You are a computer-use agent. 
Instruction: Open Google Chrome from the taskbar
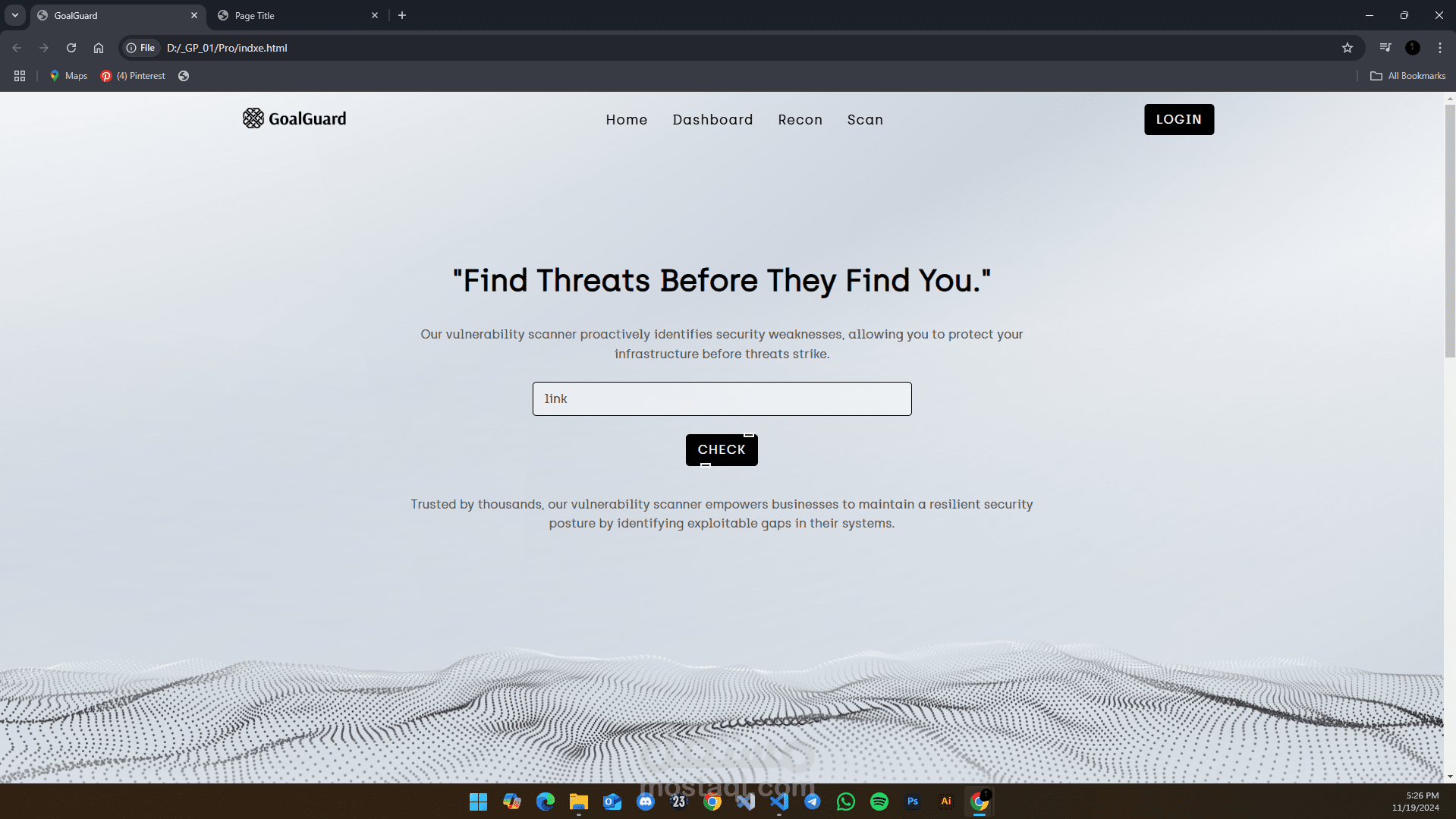coord(712,802)
